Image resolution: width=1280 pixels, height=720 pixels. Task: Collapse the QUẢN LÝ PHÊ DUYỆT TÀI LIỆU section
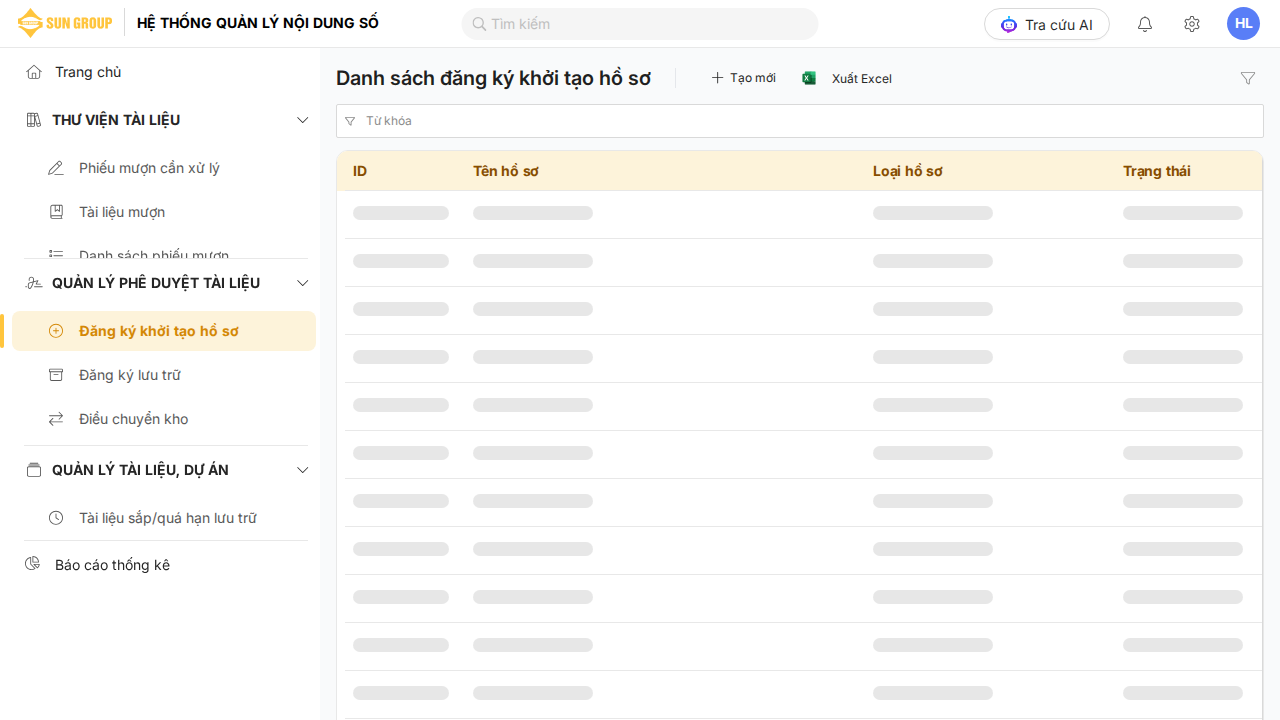303,283
